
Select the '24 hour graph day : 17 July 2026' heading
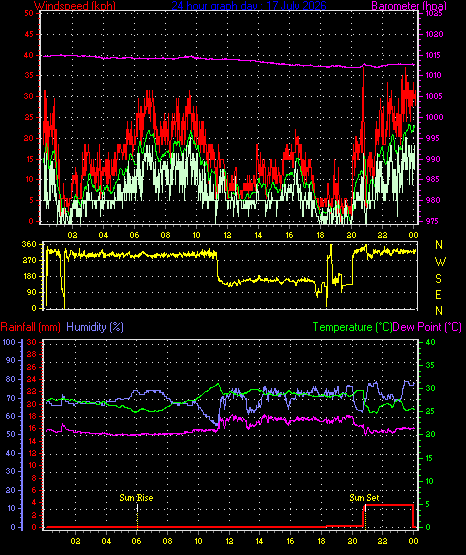[249, 5]
